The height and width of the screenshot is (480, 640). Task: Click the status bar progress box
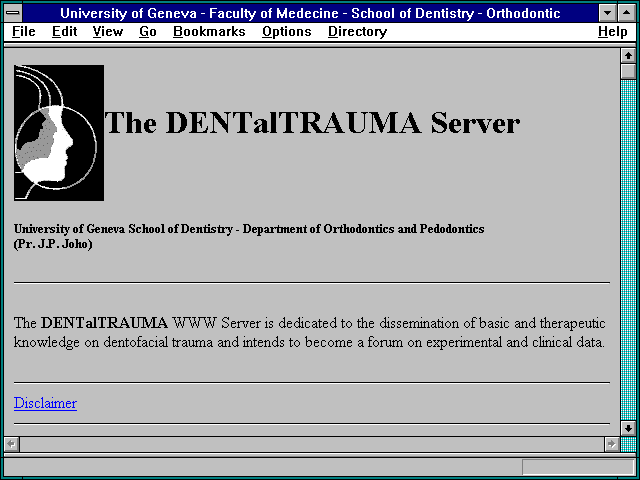pyautogui.click(x=578, y=467)
